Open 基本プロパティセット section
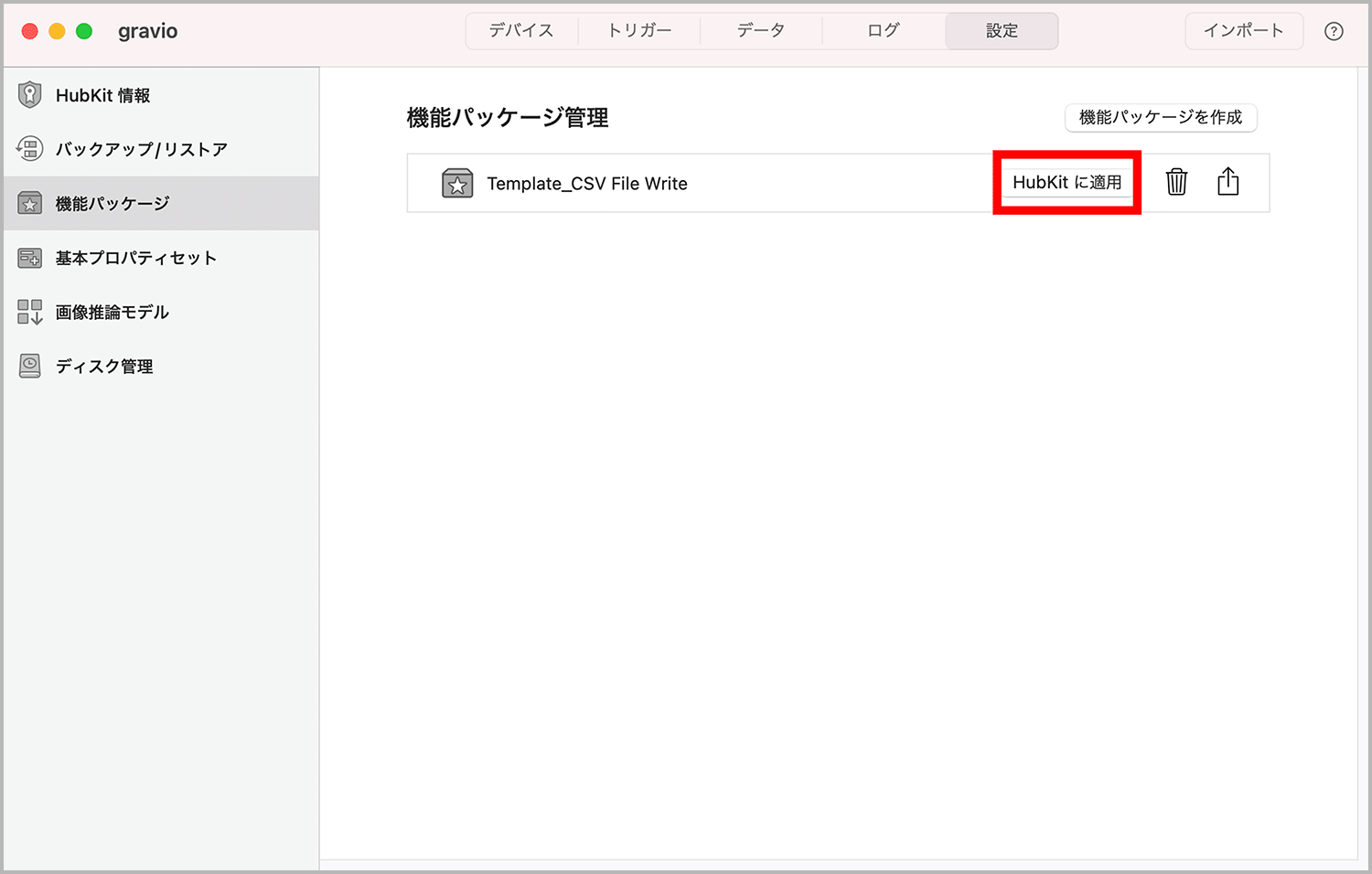 161,258
